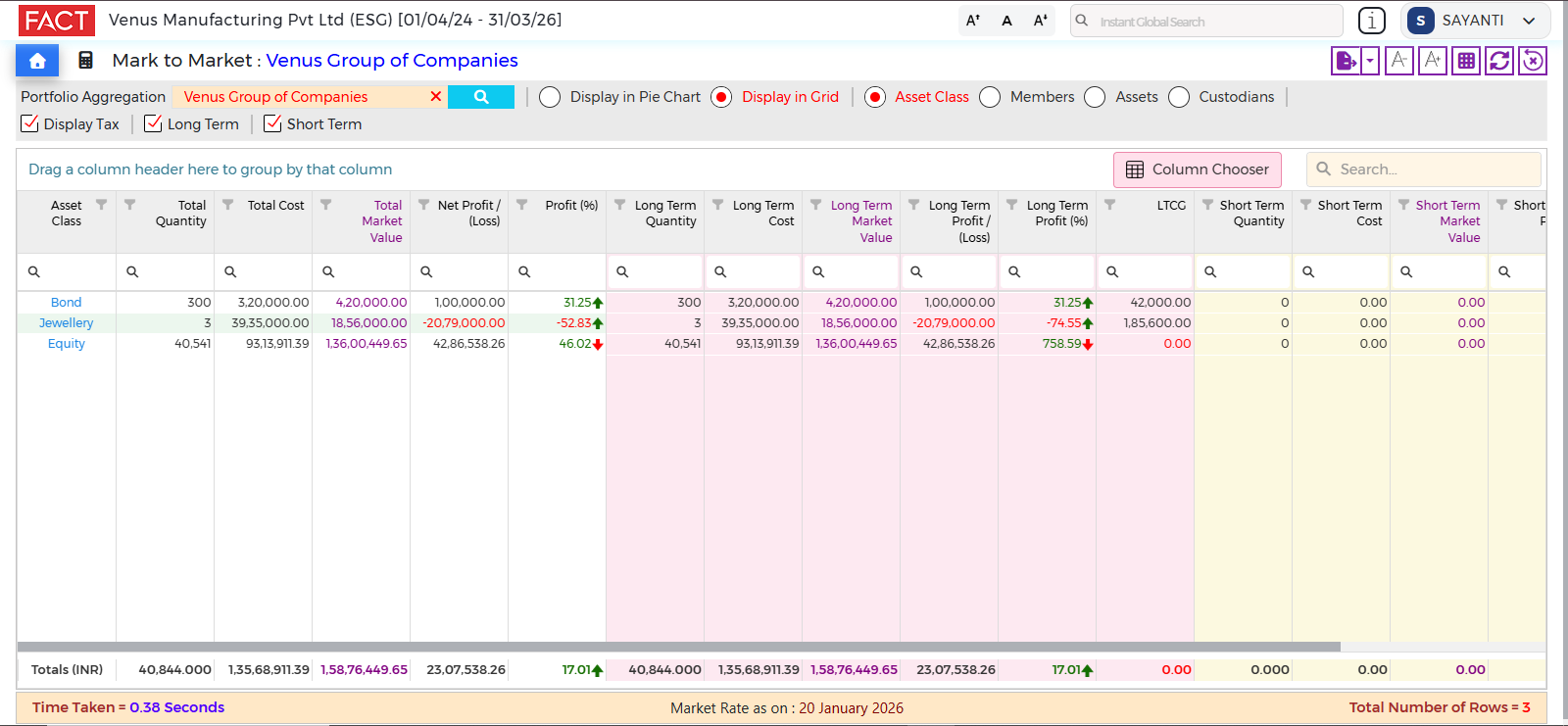The height and width of the screenshot is (726, 1568).
Task: Open search operator dropdown under Total Cost
Action: (x=230, y=272)
